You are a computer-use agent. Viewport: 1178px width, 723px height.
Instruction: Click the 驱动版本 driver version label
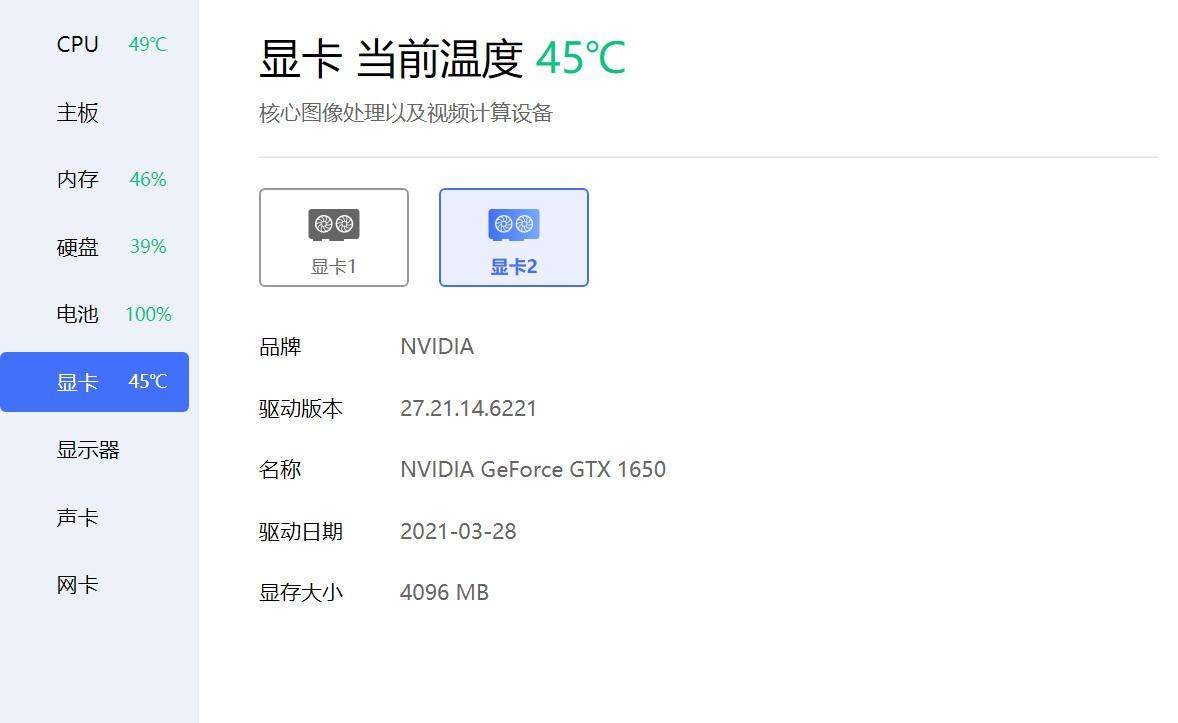pos(301,408)
